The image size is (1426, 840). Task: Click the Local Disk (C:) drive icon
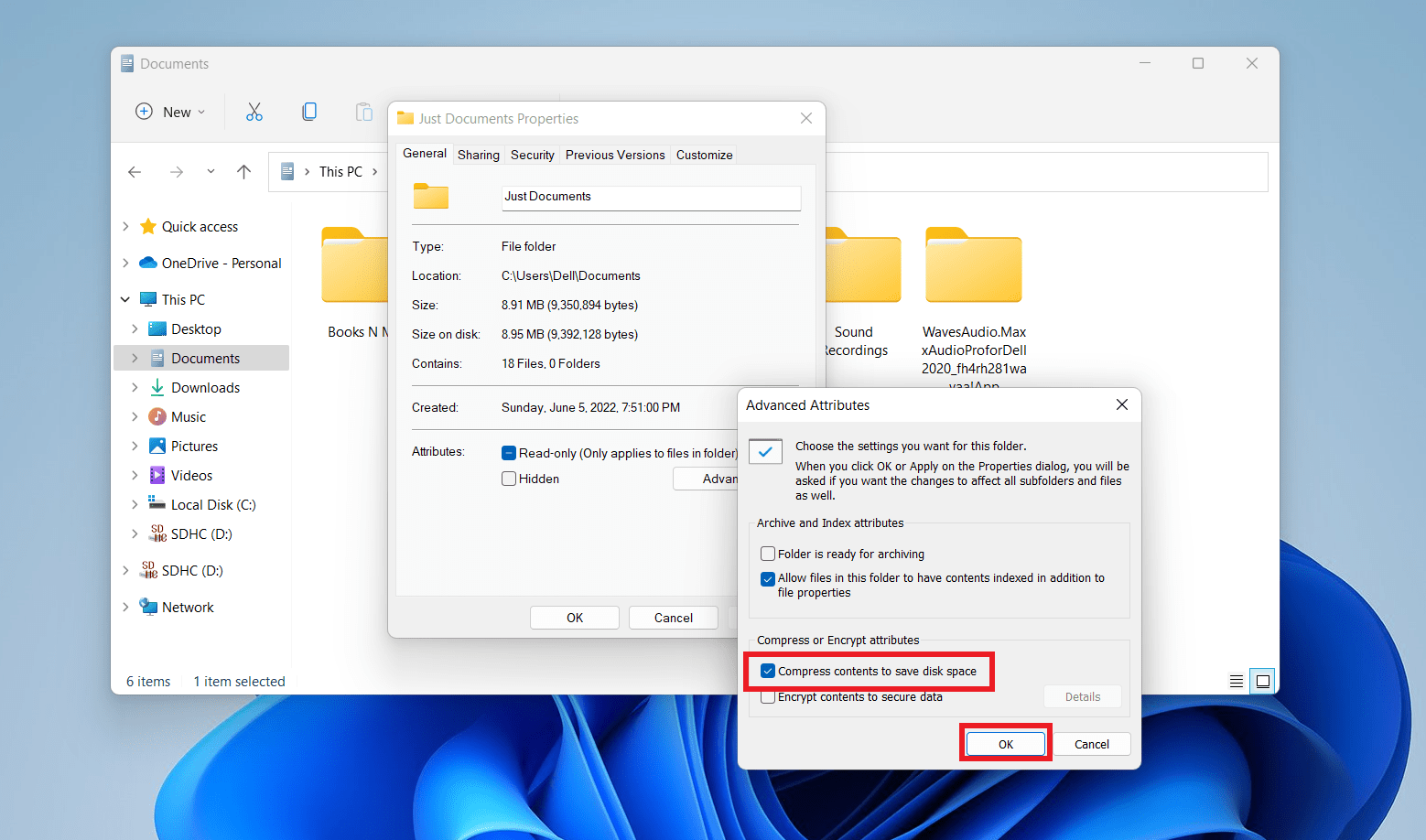157,503
